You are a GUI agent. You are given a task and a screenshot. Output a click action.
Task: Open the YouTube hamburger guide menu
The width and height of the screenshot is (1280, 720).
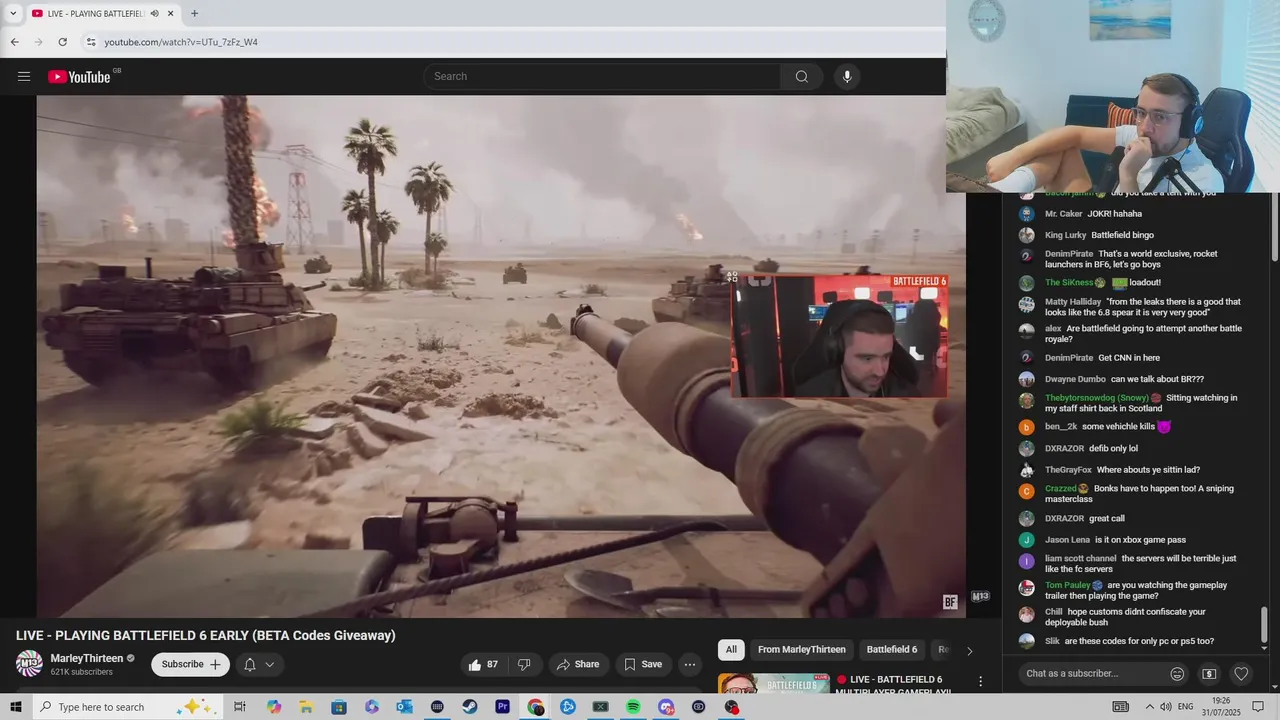[24, 76]
